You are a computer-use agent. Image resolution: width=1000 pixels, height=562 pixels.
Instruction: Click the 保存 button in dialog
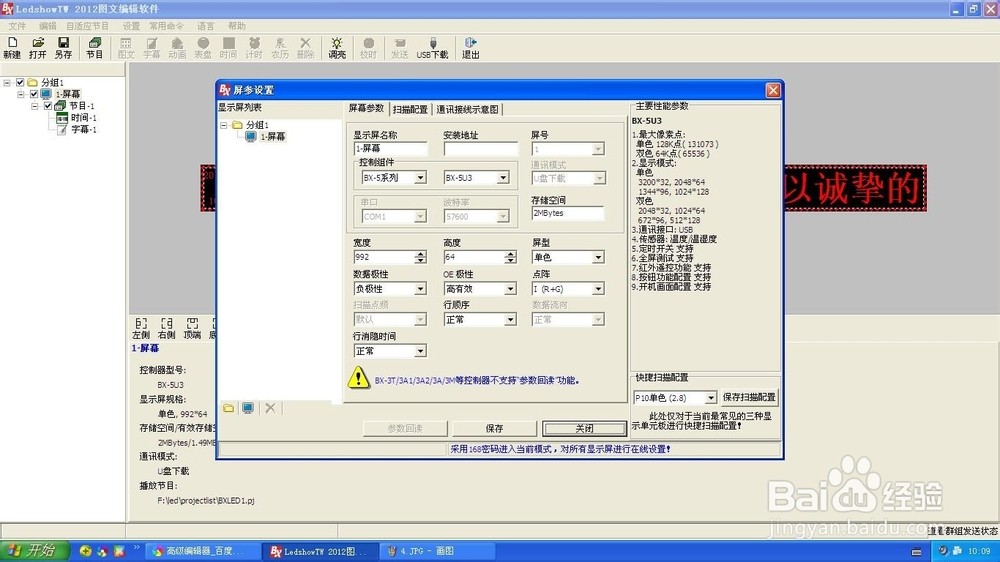494,429
